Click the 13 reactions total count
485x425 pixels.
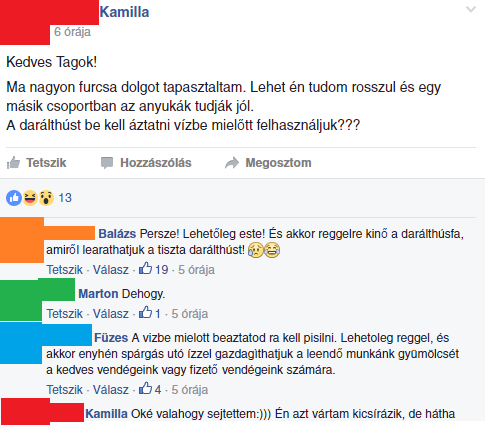coord(65,198)
